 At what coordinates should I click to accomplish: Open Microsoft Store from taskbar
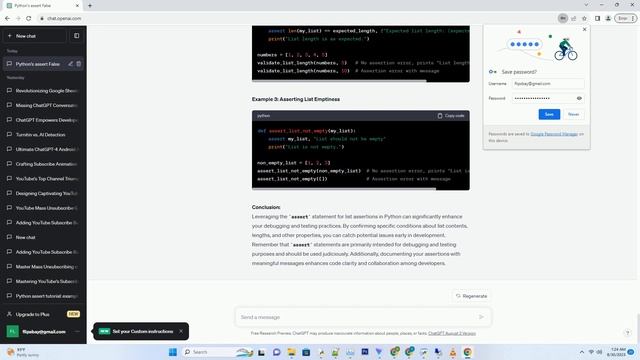(x=306, y=352)
